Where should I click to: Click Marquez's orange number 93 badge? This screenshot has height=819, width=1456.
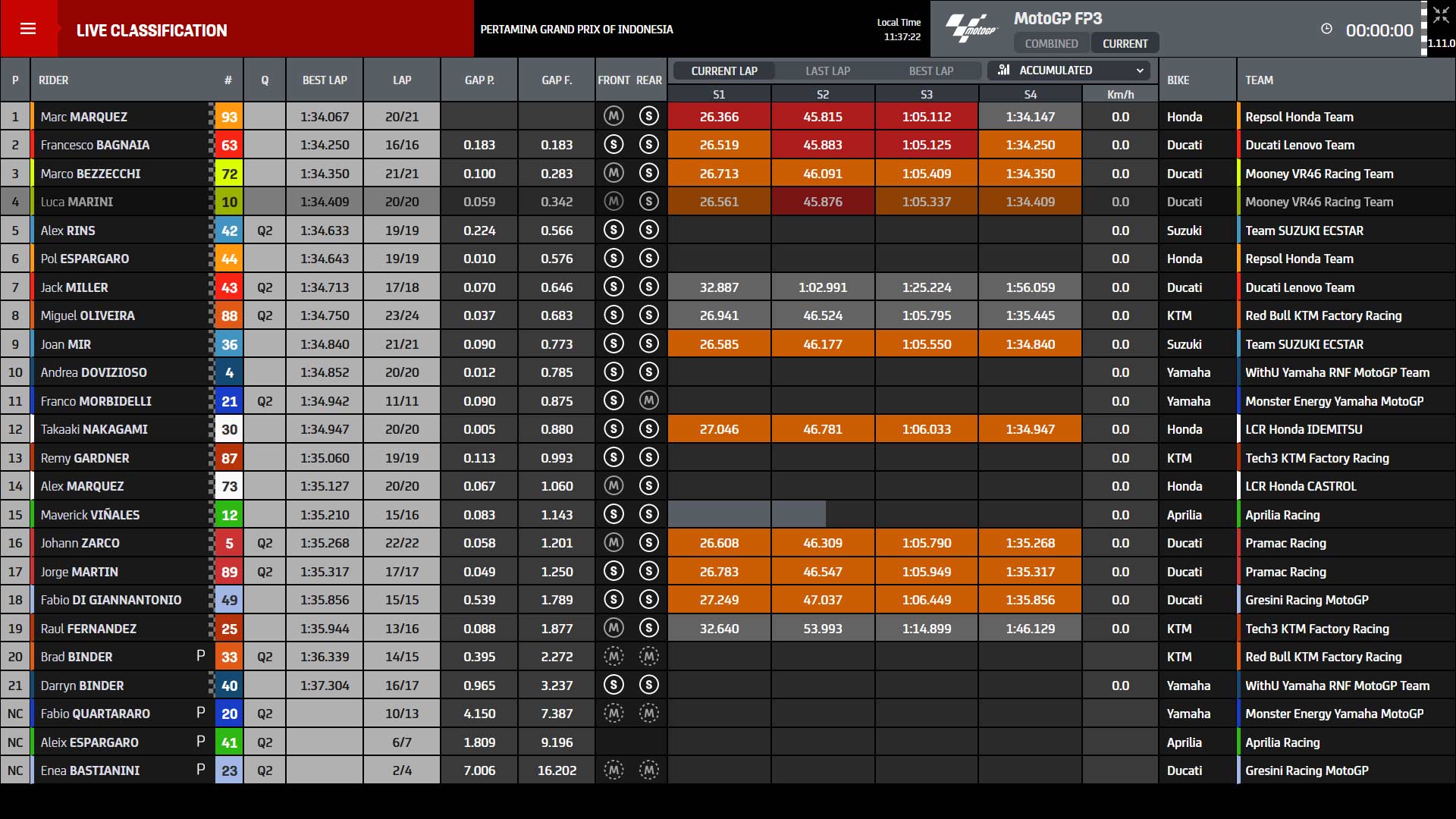point(229,117)
